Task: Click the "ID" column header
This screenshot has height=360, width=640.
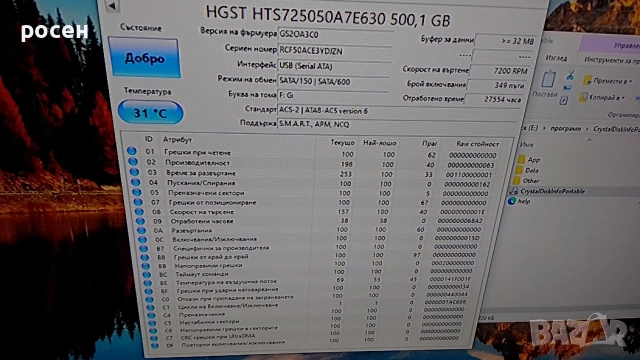Action: (x=149, y=139)
